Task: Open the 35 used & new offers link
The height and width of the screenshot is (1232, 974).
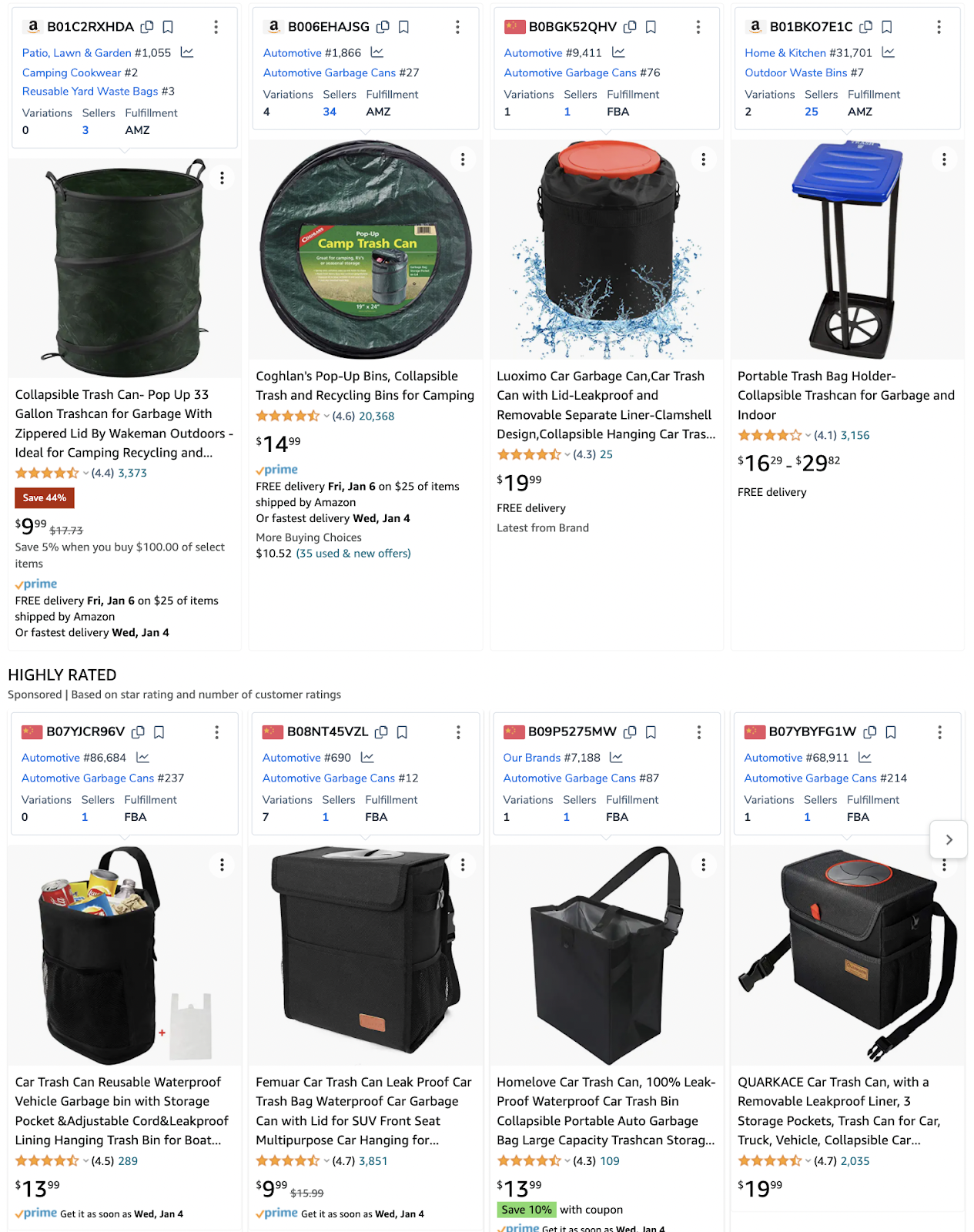Action: click(x=353, y=554)
